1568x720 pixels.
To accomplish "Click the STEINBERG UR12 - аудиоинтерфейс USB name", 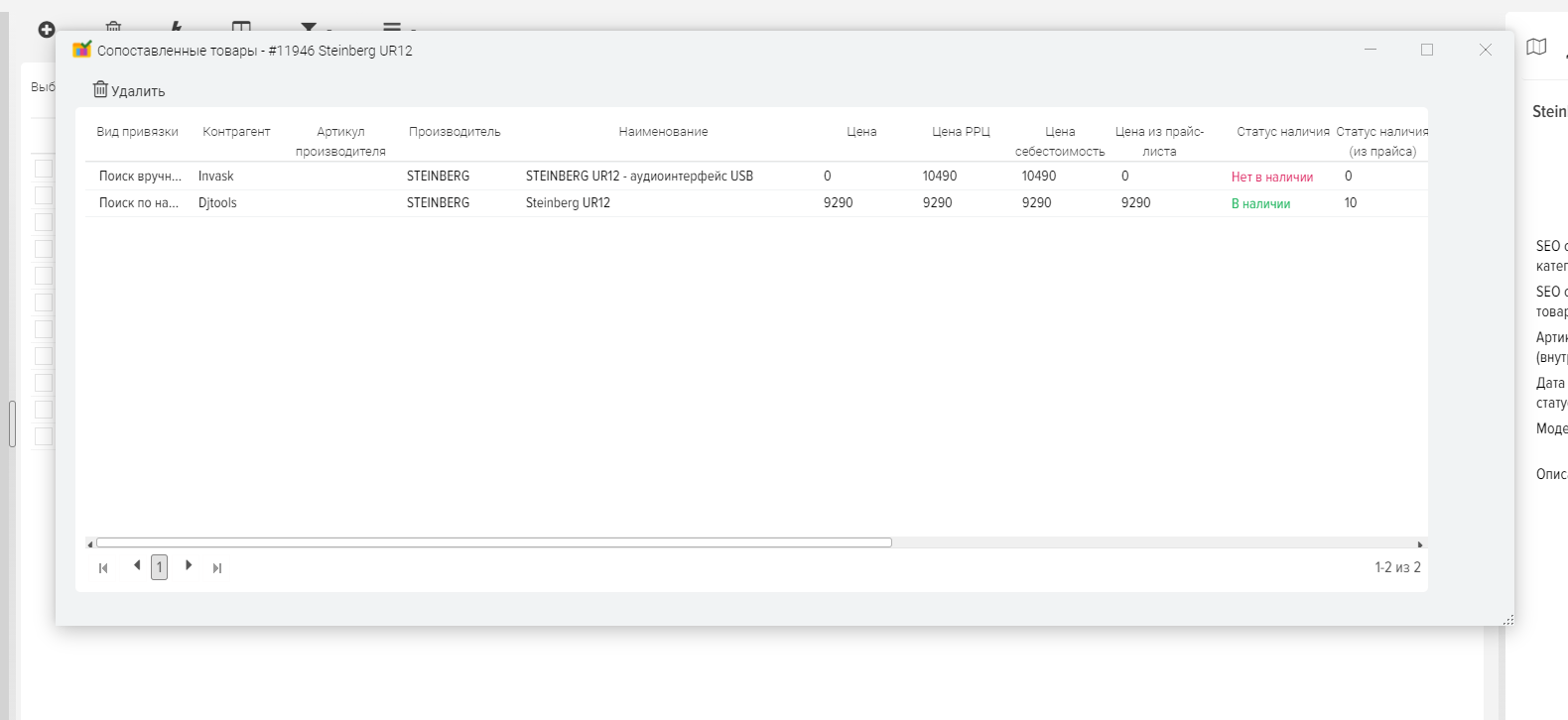I will point(639,177).
